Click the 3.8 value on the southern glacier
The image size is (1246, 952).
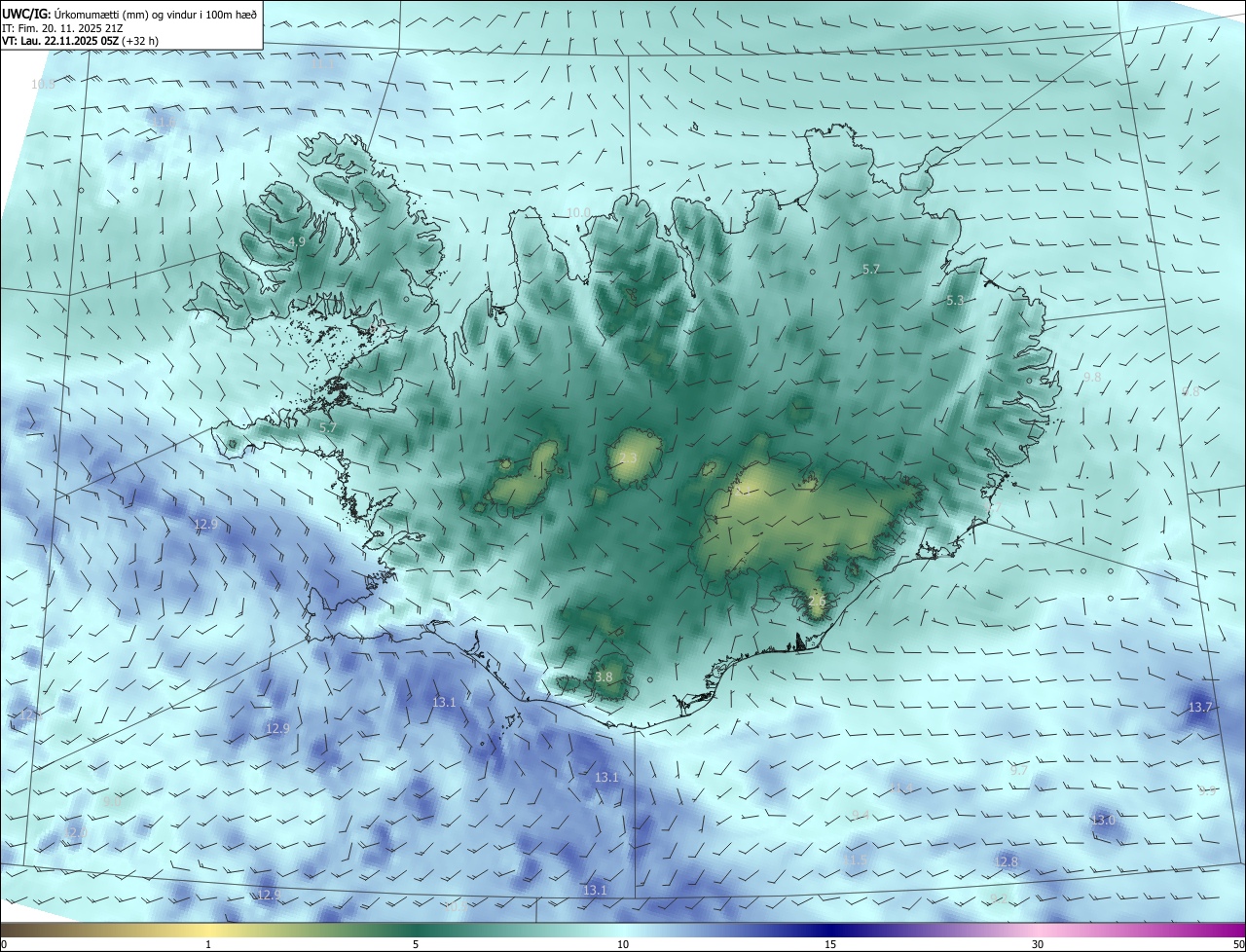604,677
